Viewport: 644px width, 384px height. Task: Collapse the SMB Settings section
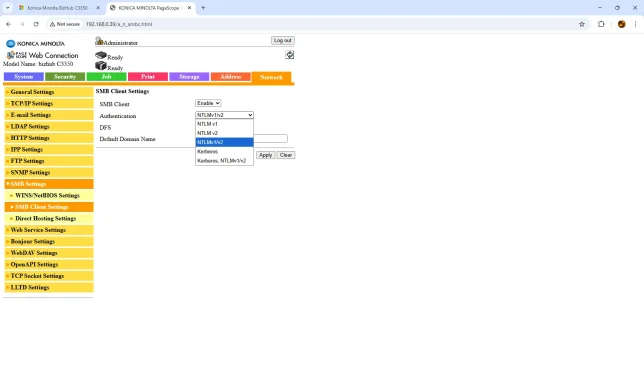coord(49,184)
